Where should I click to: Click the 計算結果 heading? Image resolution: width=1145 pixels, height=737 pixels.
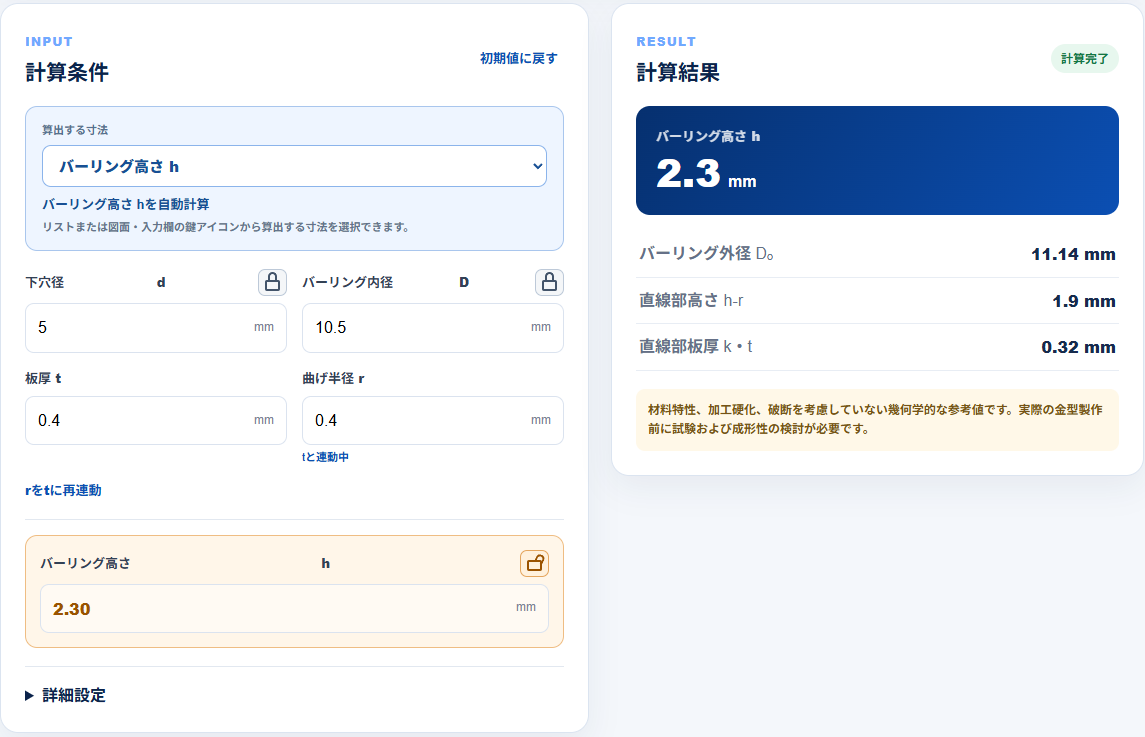point(678,72)
